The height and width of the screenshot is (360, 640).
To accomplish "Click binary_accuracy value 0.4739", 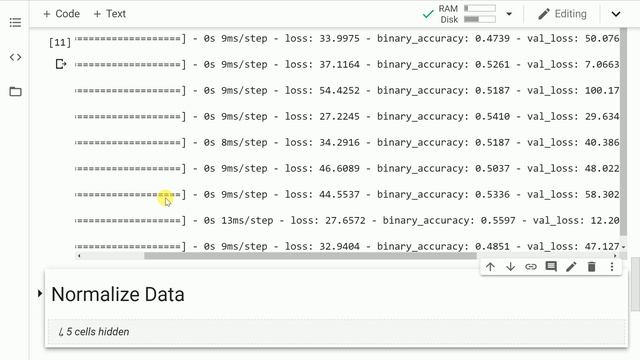I will click(x=492, y=38).
